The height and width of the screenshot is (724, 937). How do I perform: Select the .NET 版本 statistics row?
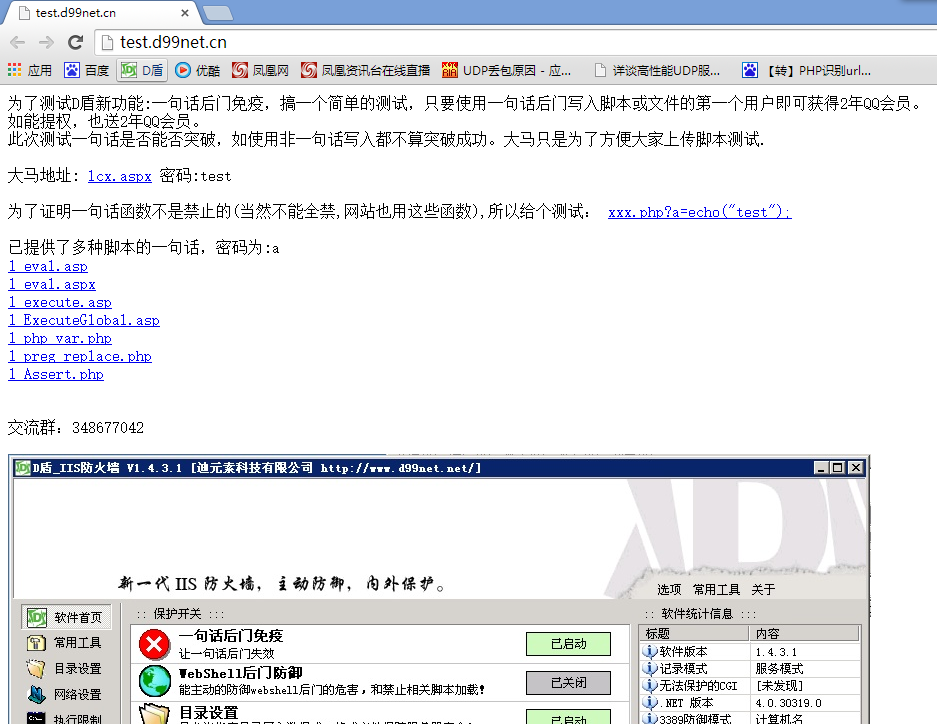[750, 703]
